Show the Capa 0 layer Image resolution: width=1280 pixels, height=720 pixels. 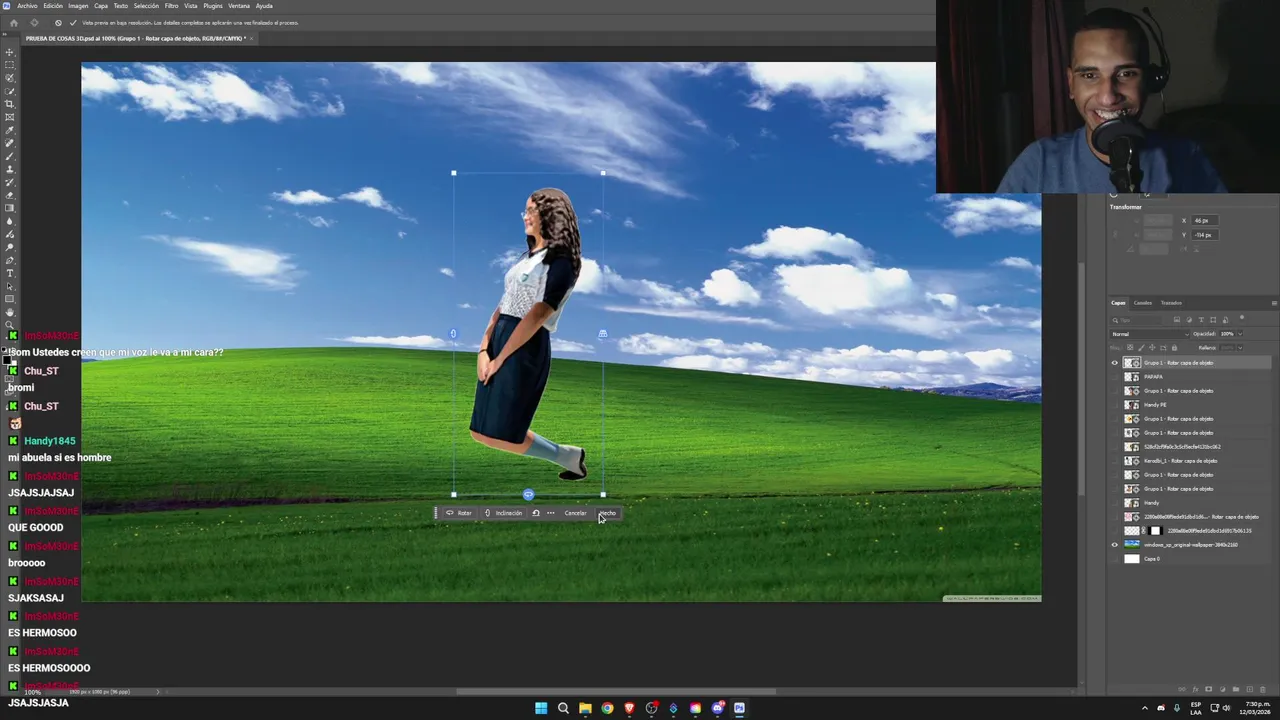pos(1115,559)
